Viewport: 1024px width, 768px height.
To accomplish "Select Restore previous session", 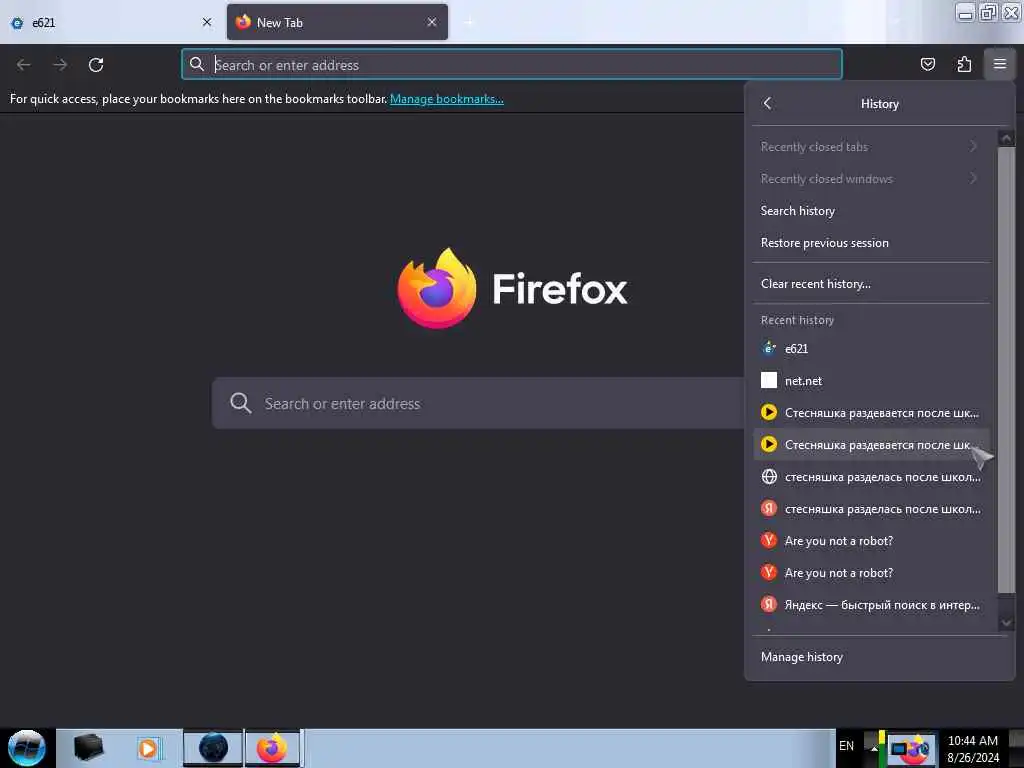I will click(871, 243).
